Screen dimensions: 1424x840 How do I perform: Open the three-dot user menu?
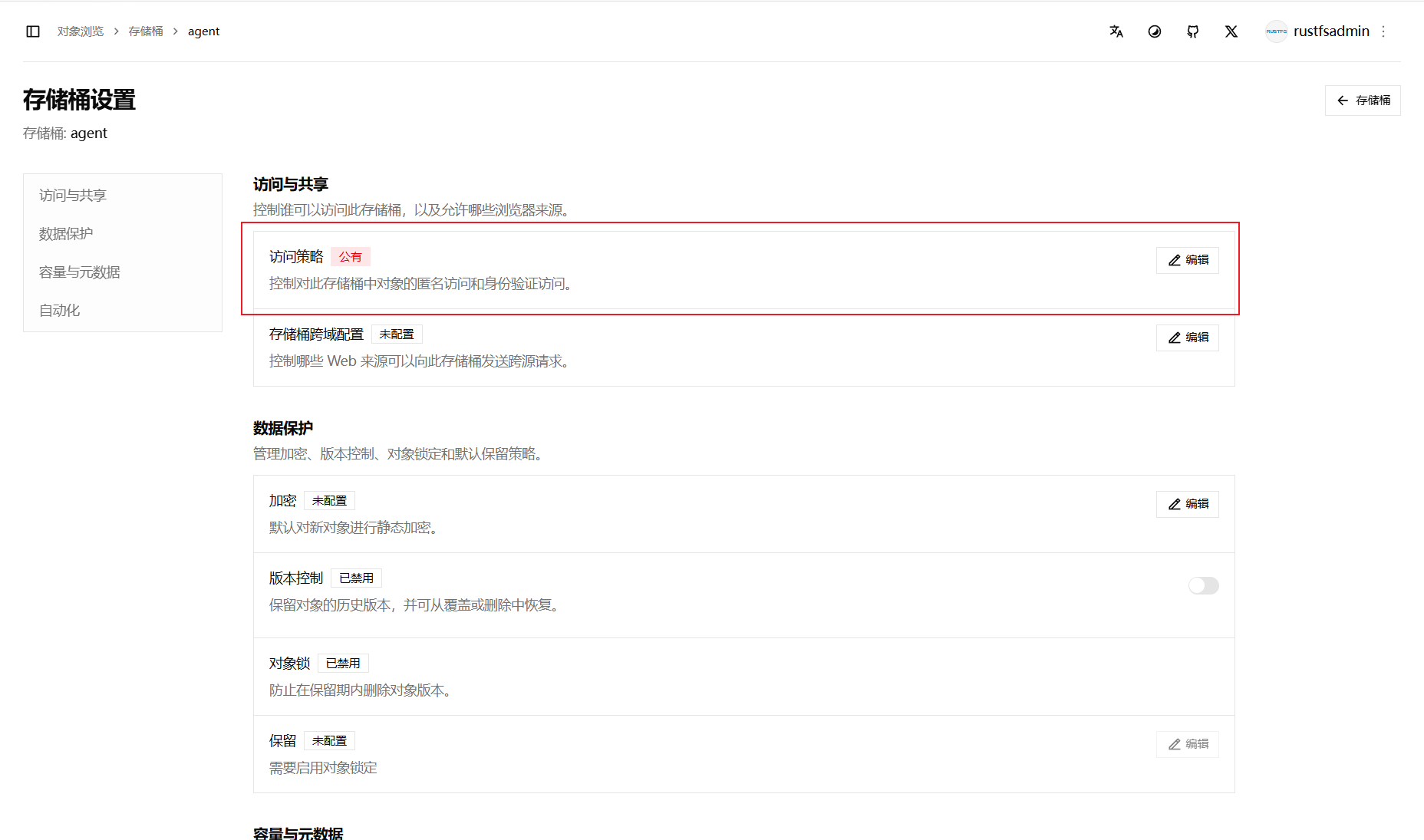1383,31
